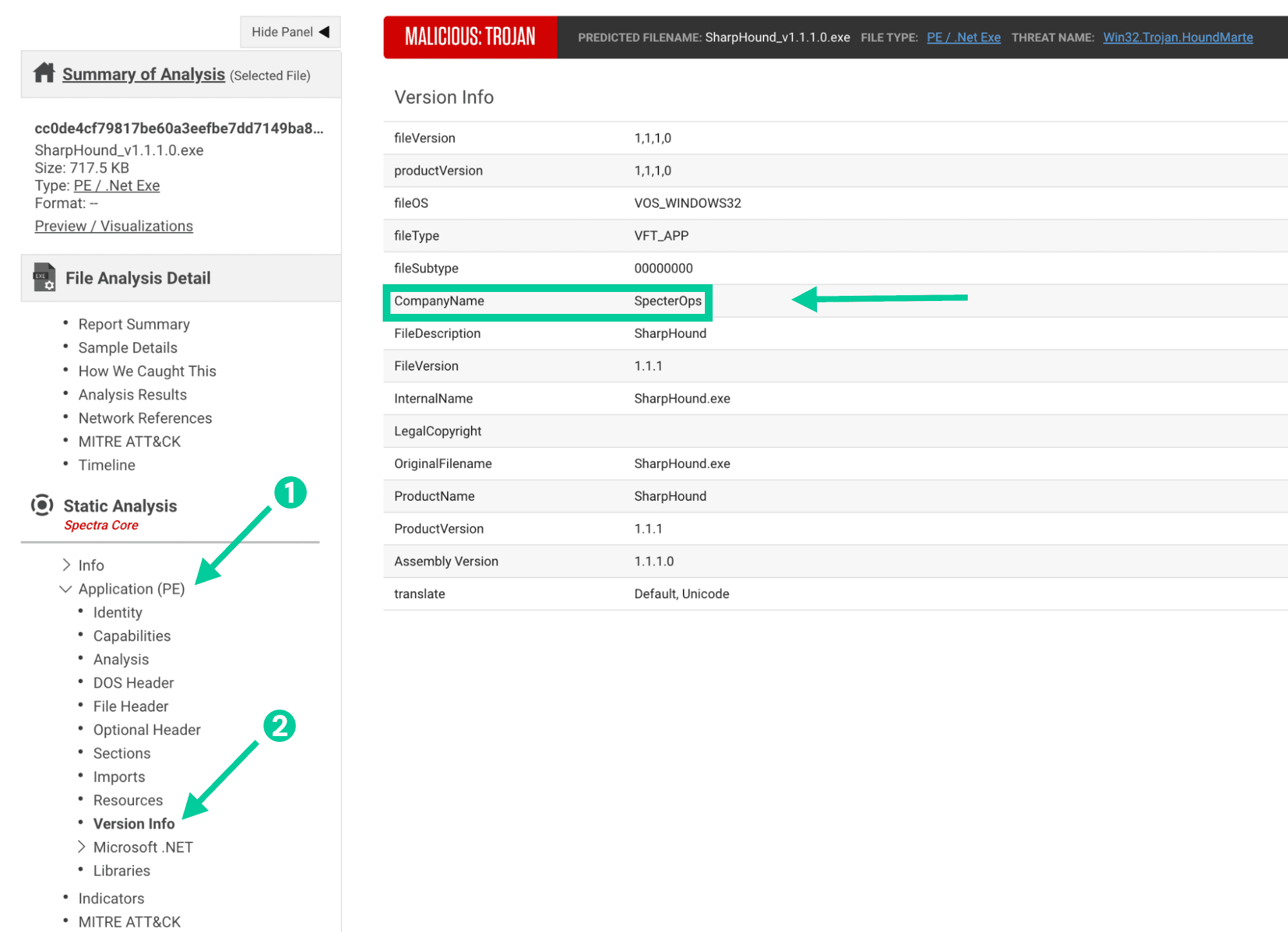Click the Static Analysis target icon
The image size is (1288, 932).
click(42, 505)
